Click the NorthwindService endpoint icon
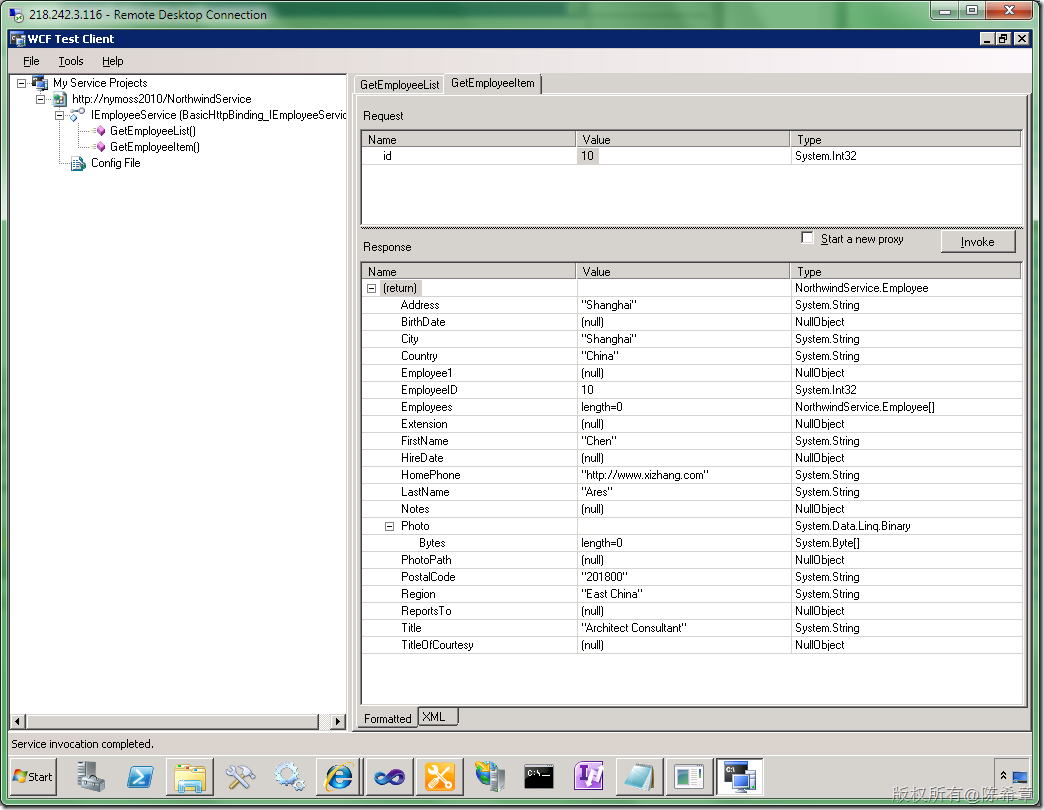Screen dimensions: 1044x810 [60, 99]
